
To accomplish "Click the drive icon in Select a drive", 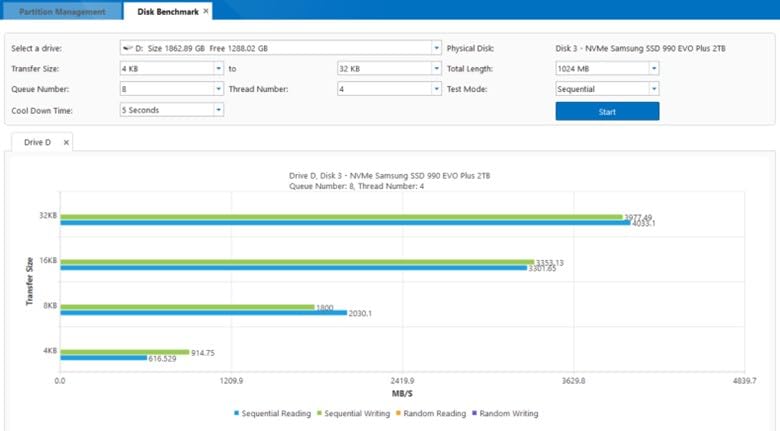I will pyautogui.click(x=125, y=48).
